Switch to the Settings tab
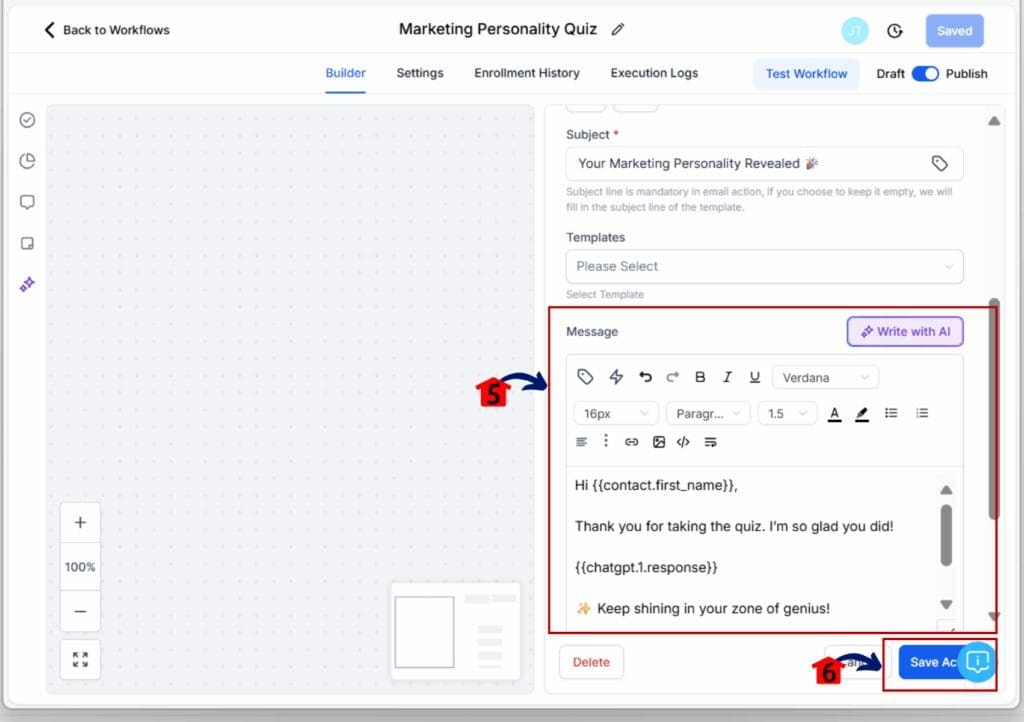Image resolution: width=1024 pixels, height=722 pixels. pos(419,73)
